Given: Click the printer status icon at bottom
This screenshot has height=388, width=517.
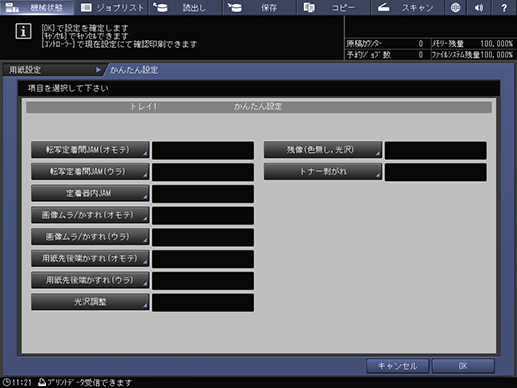Looking at the screenshot, I should [x=42, y=382].
